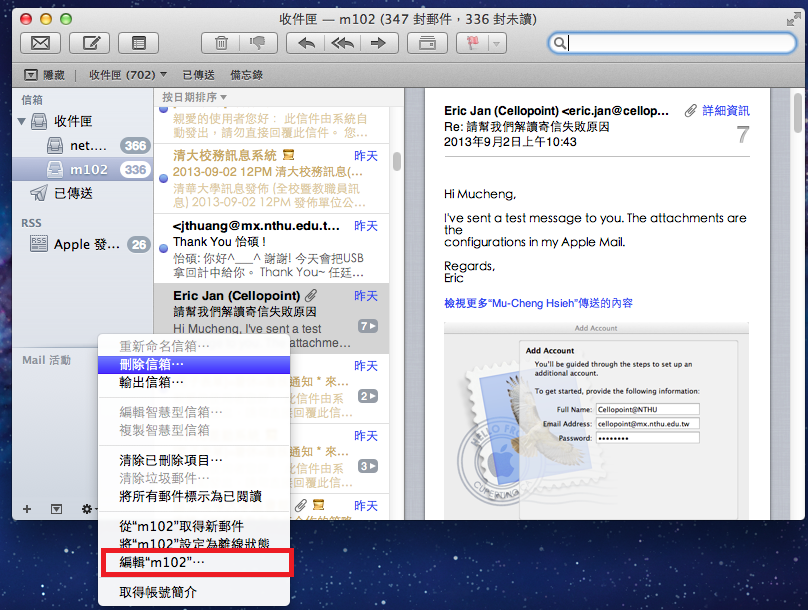Open the flag color dropdown arrow
Image resolution: width=808 pixels, height=610 pixels.
tap(495, 43)
